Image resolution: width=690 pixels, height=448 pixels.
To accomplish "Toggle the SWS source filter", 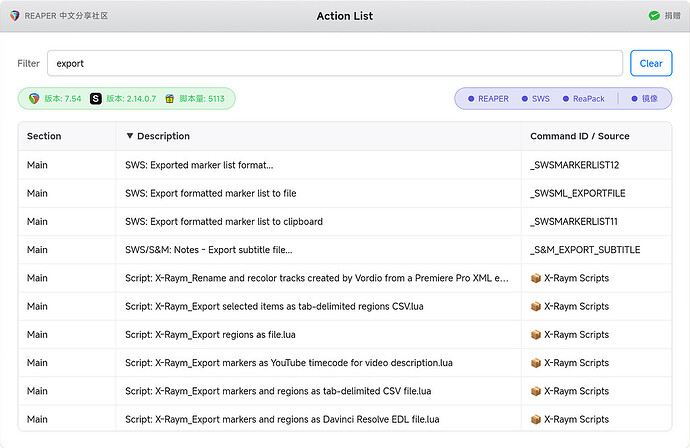I will click(535, 99).
